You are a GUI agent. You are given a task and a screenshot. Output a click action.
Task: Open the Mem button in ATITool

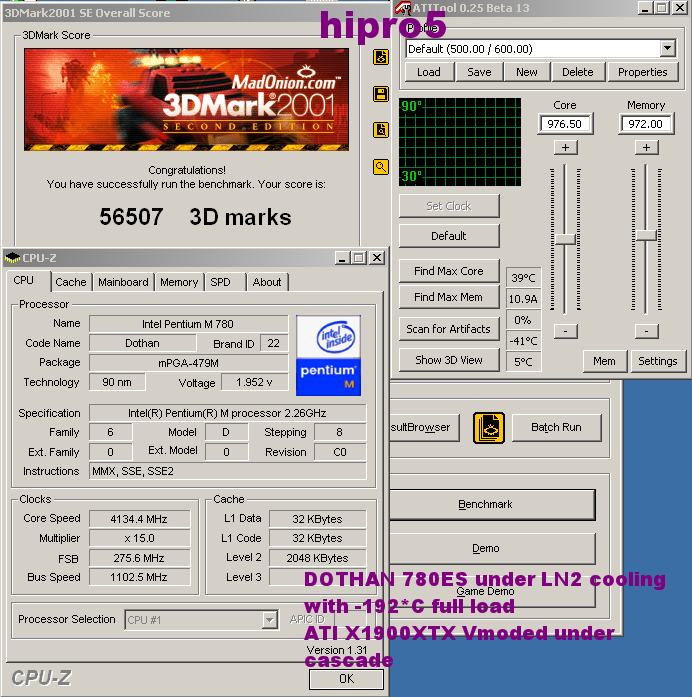[604, 361]
